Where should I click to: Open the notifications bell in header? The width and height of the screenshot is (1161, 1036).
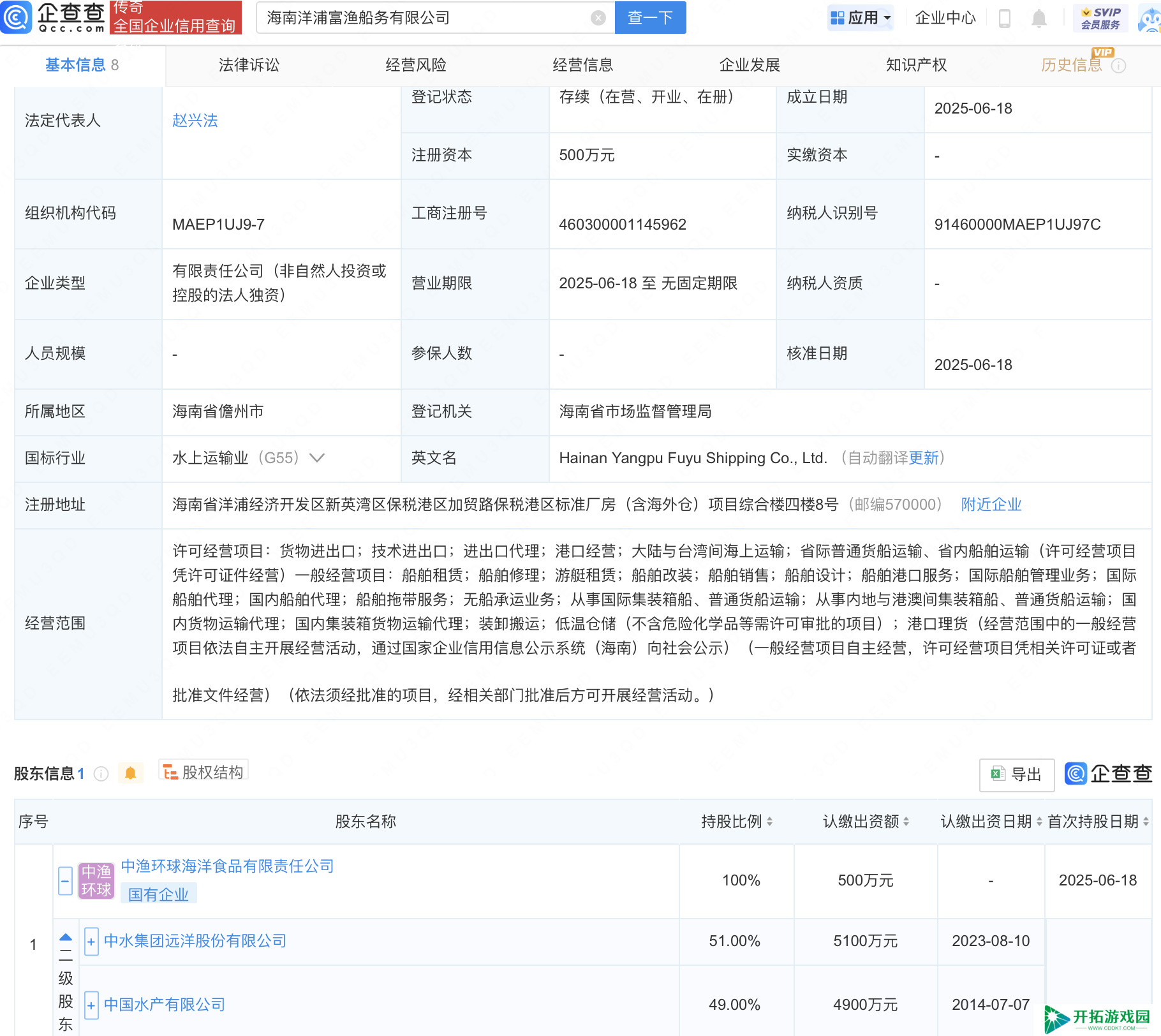pos(1039,18)
